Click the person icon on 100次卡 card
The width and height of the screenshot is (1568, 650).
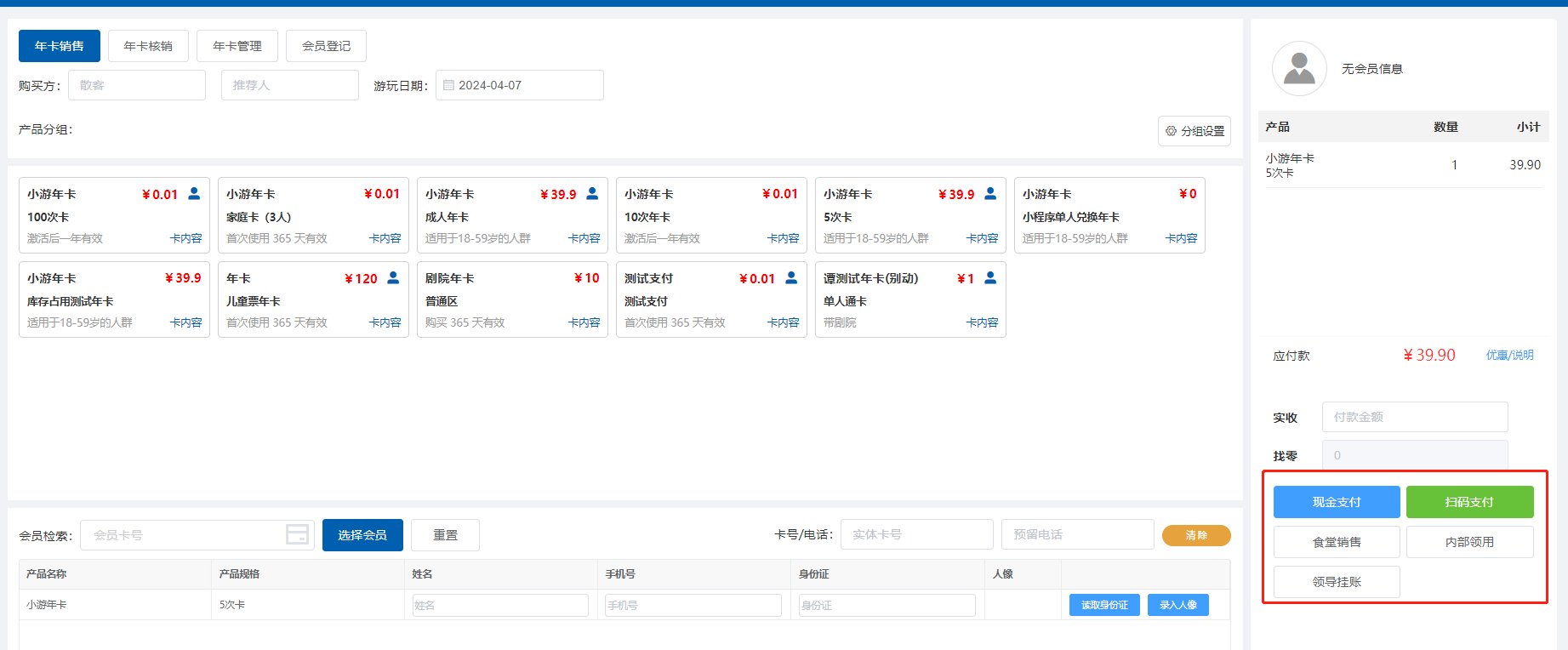[194, 193]
